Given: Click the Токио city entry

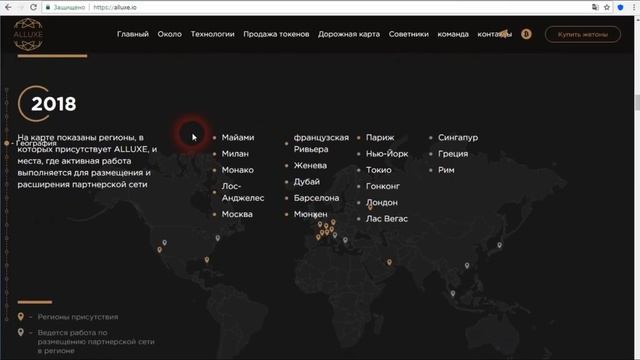Looking at the screenshot, I should tap(378, 170).
